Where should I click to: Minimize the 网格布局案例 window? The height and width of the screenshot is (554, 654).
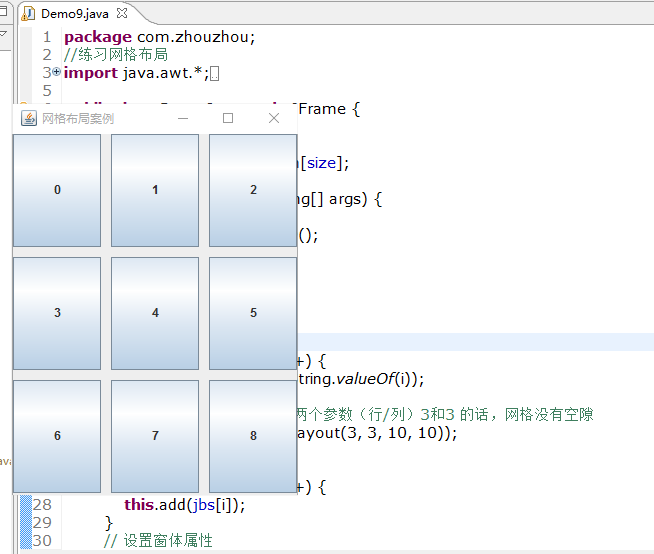[x=183, y=118]
